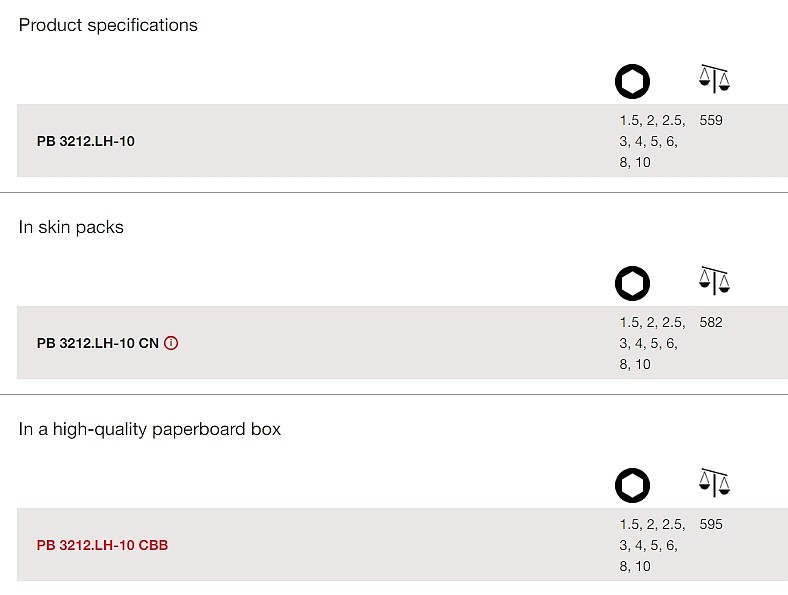Select the PB 3212.LH-10 product name
This screenshot has height=595, width=788.
point(85,141)
